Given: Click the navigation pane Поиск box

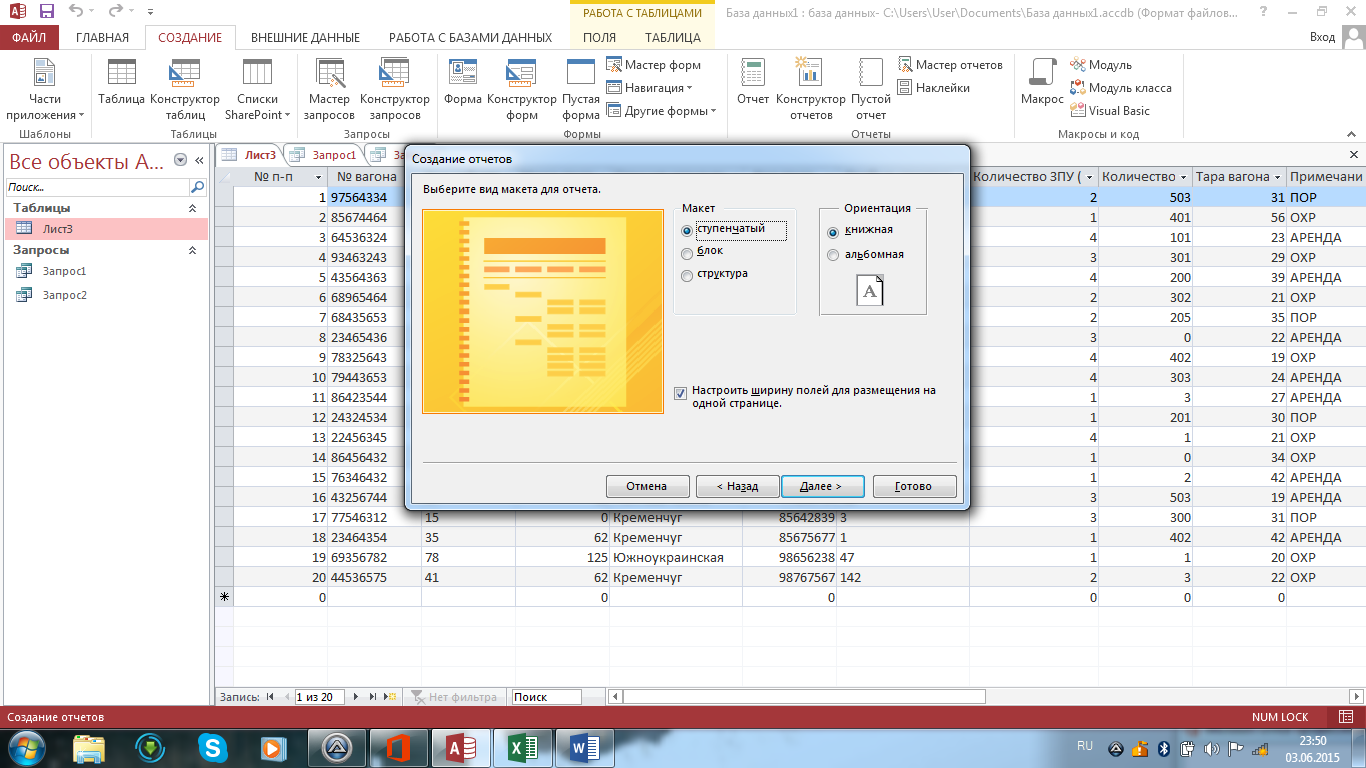Looking at the screenshot, I should pyautogui.click(x=98, y=187).
